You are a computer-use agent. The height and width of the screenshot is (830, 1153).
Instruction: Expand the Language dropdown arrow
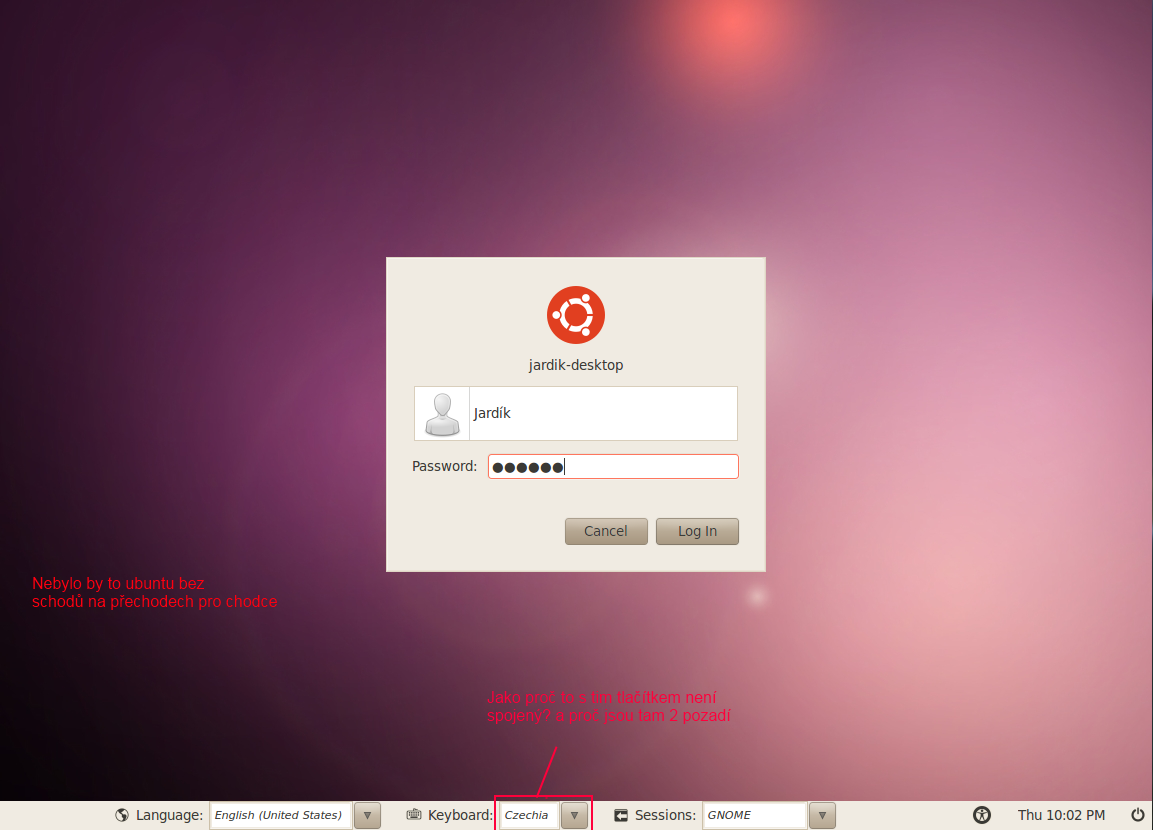click(367, 815)
